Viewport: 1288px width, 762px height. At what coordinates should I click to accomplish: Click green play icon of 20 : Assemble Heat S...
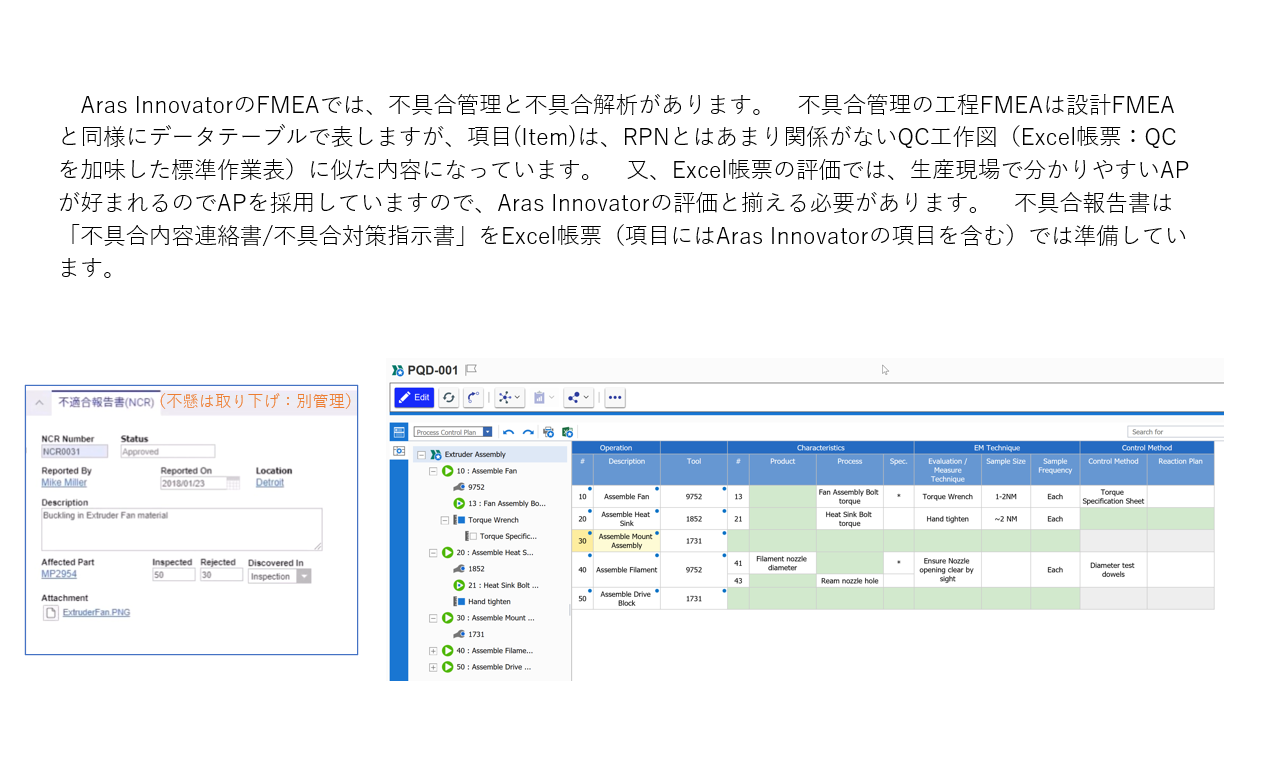(x=447, y=552)
